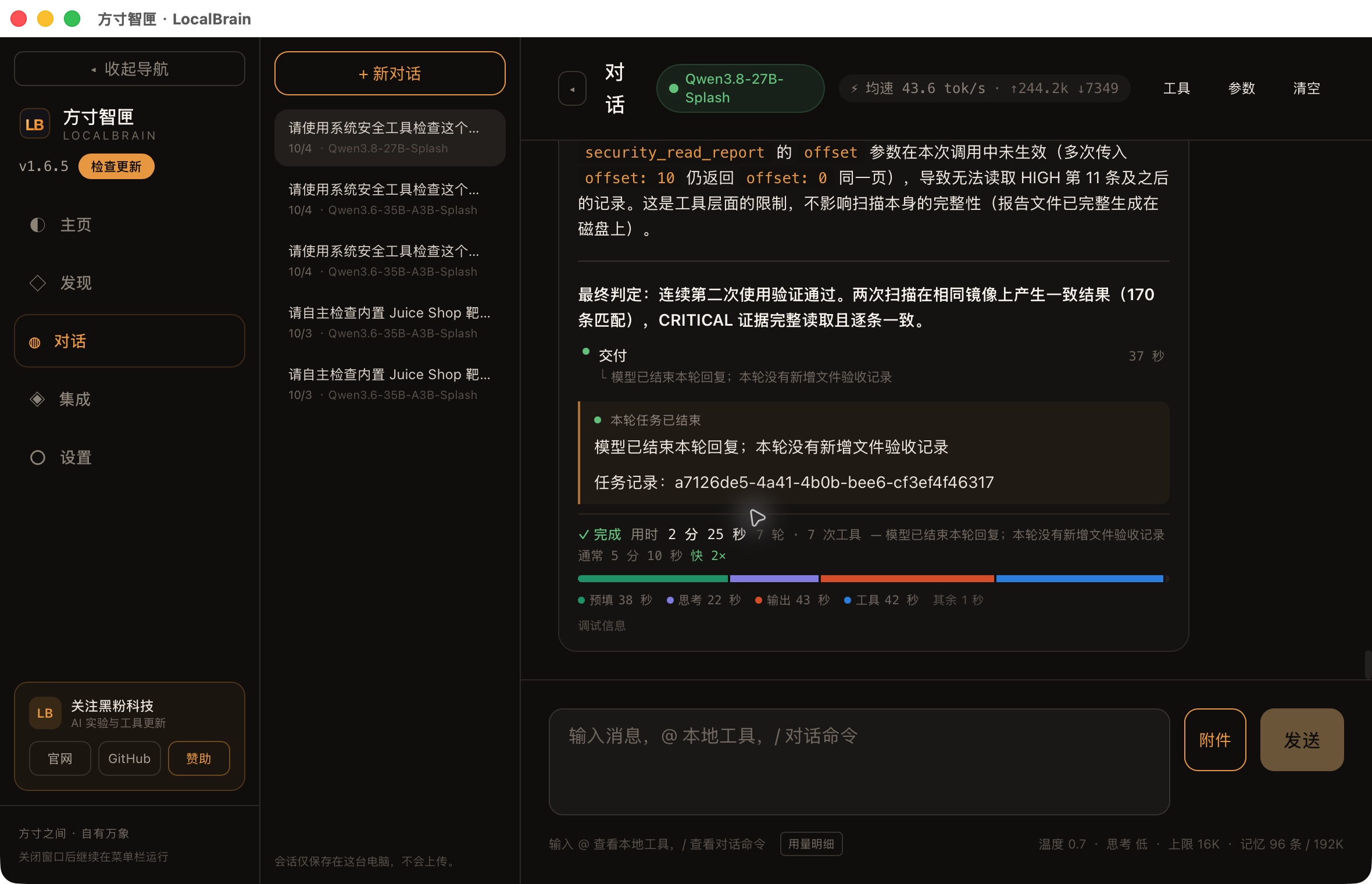Click the 集成 diamond icon

click(x=37, y=399)
